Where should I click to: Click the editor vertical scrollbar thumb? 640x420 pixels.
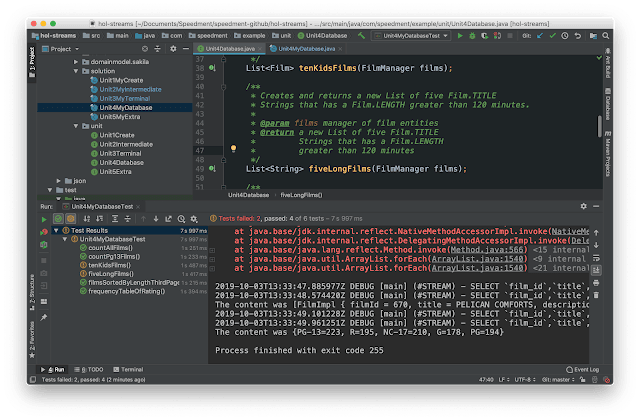click(599, 126)
